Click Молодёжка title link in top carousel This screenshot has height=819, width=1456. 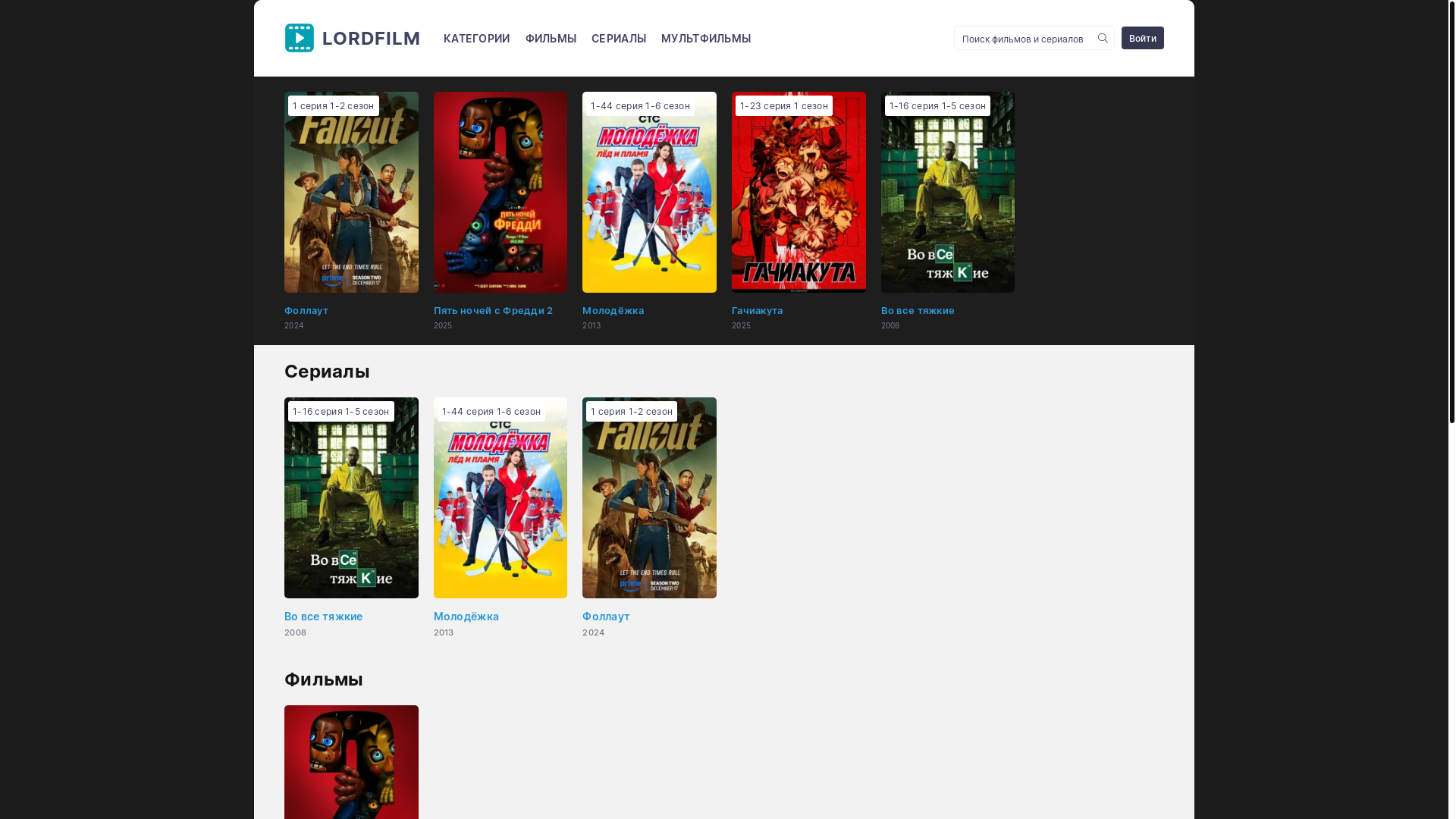click(613, 310)
